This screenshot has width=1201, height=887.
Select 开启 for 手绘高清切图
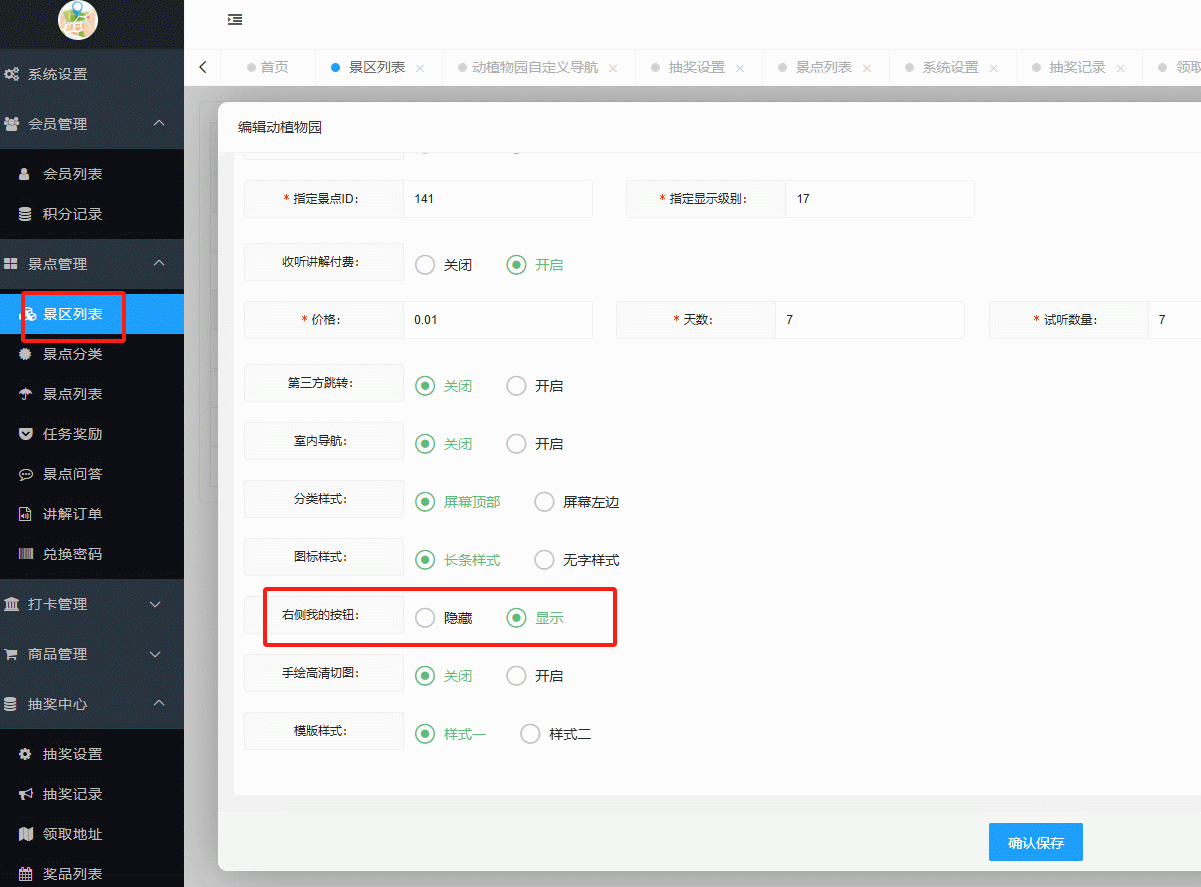(x=534, y=676)
